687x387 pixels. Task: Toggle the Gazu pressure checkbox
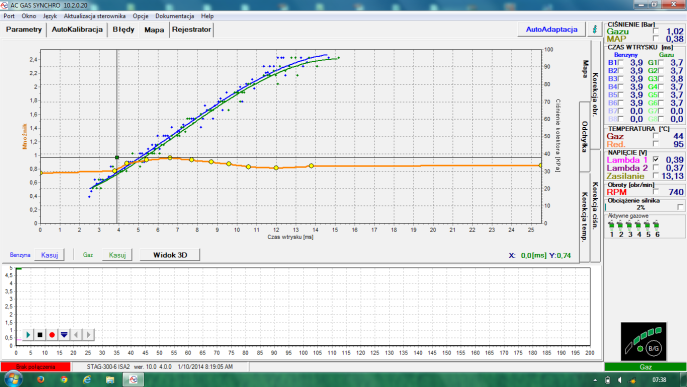656,31
